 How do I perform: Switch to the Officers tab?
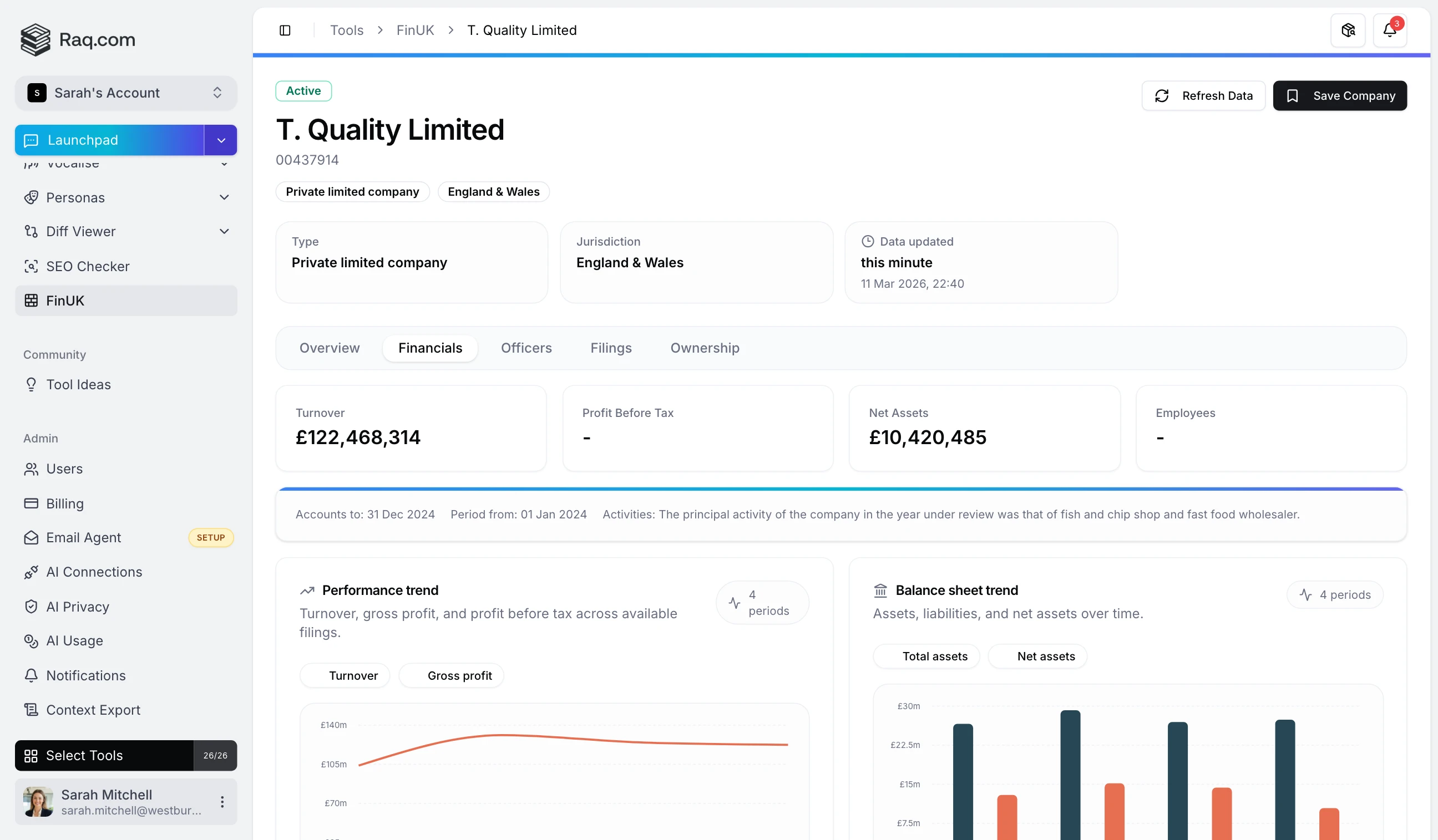(x=526, y=348)
